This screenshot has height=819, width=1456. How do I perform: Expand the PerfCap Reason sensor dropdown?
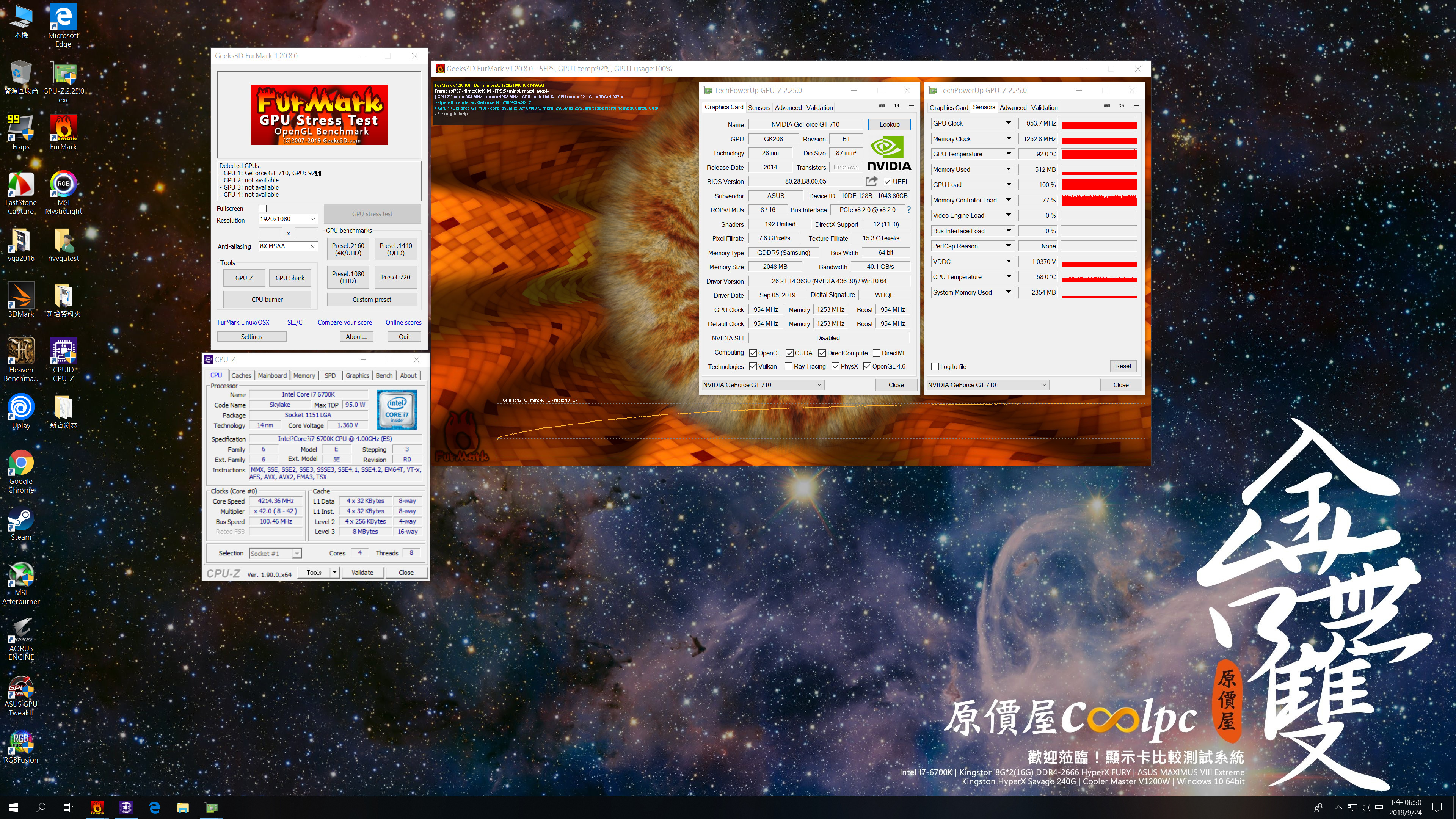point(1008,246)
